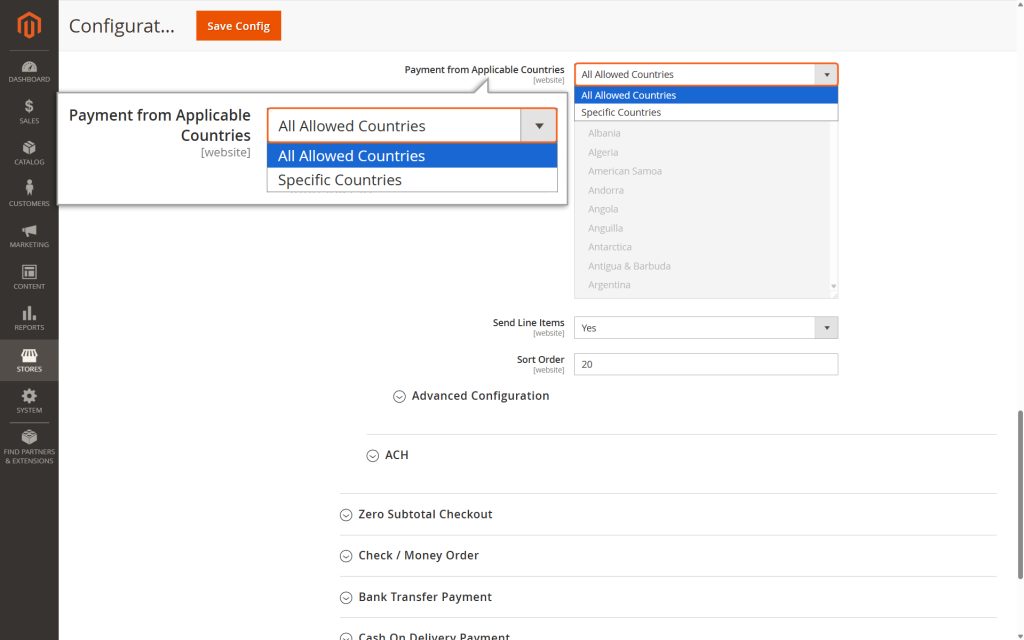Click the Save Config button

(x=238, y=26)
